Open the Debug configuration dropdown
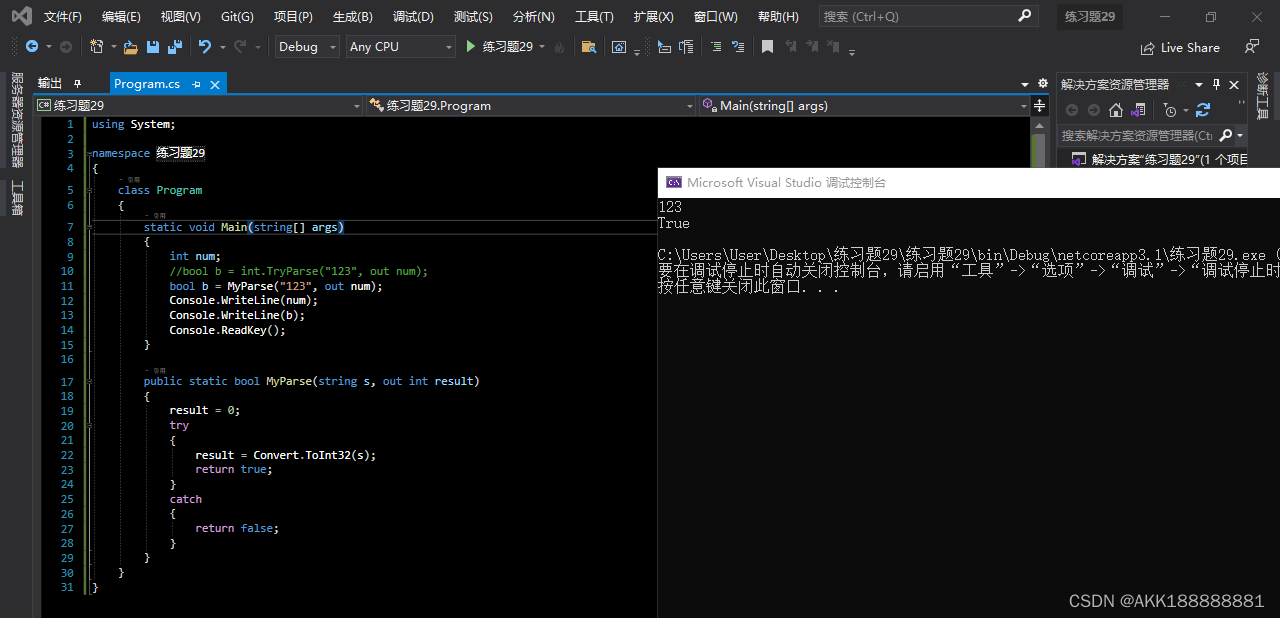This screenshot has height=618, width=1280. coord(308,47)
